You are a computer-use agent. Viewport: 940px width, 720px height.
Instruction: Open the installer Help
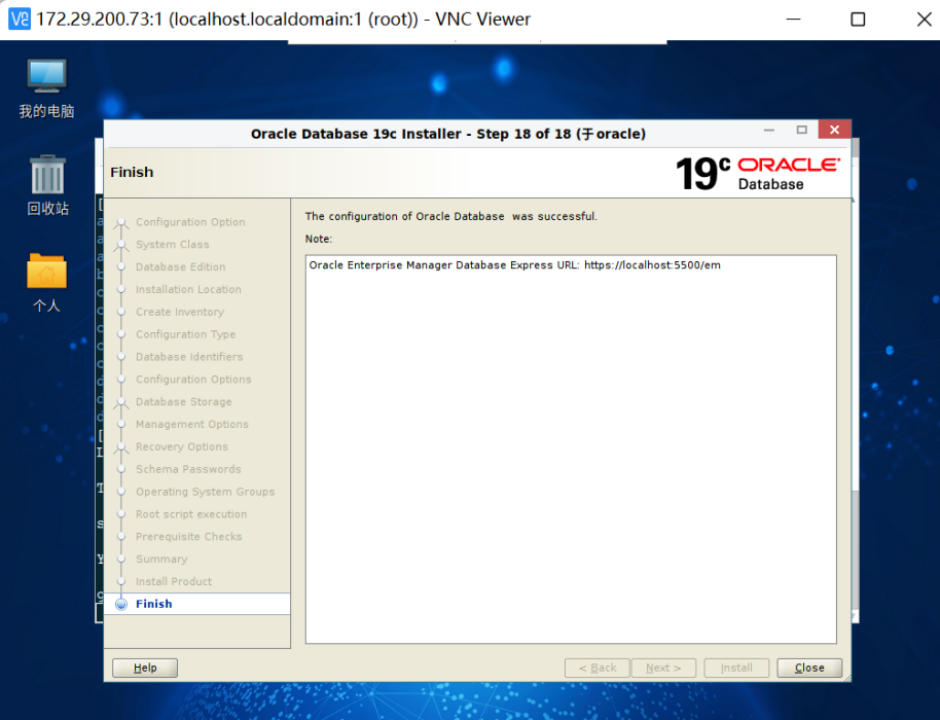click(144, 667)
